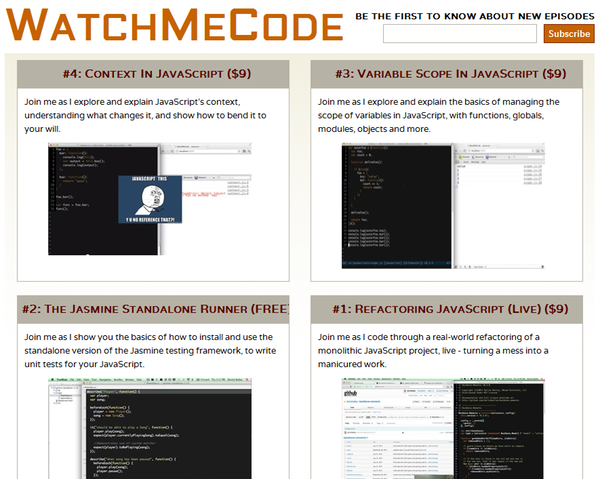Click the Subscribe button

click(x=569, y=34)
